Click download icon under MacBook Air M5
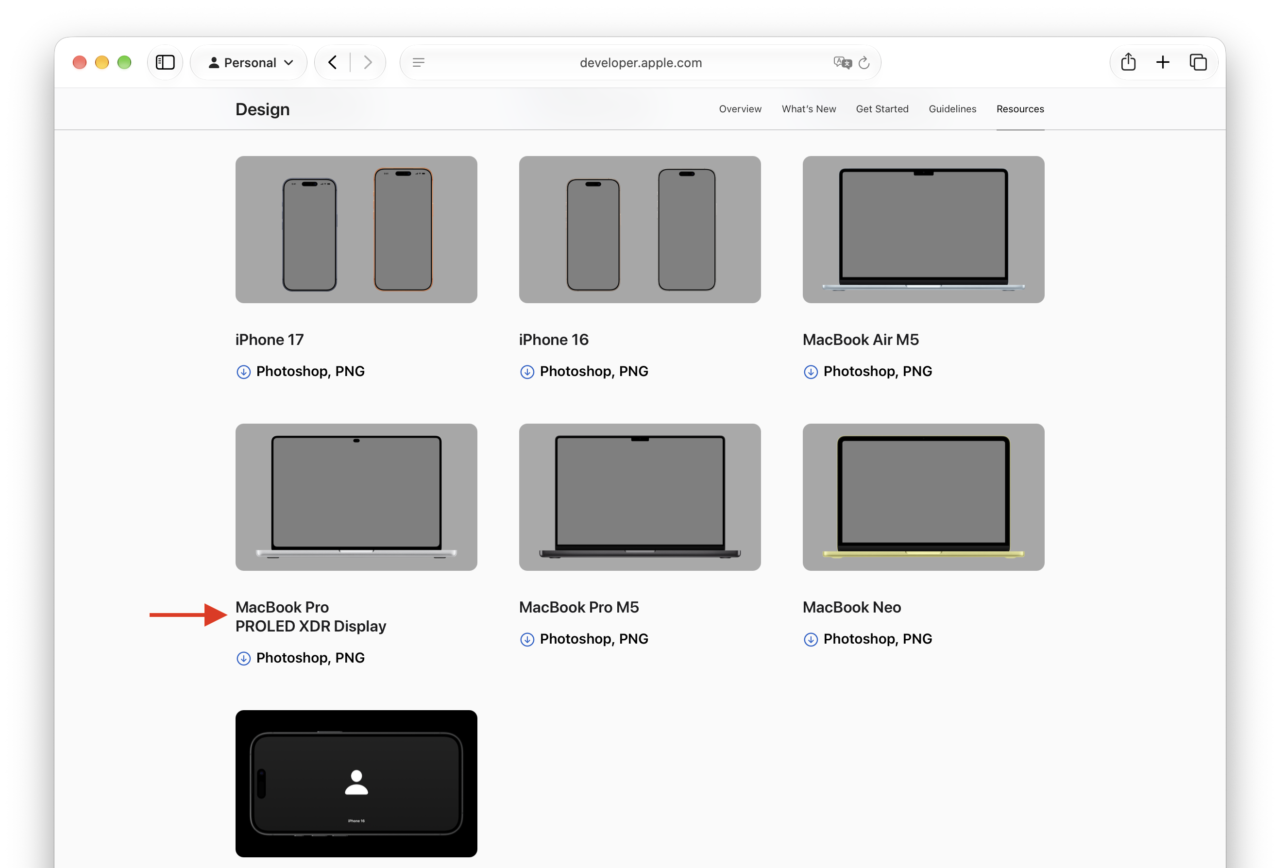 pyautogui.click(x=811, y=372)
